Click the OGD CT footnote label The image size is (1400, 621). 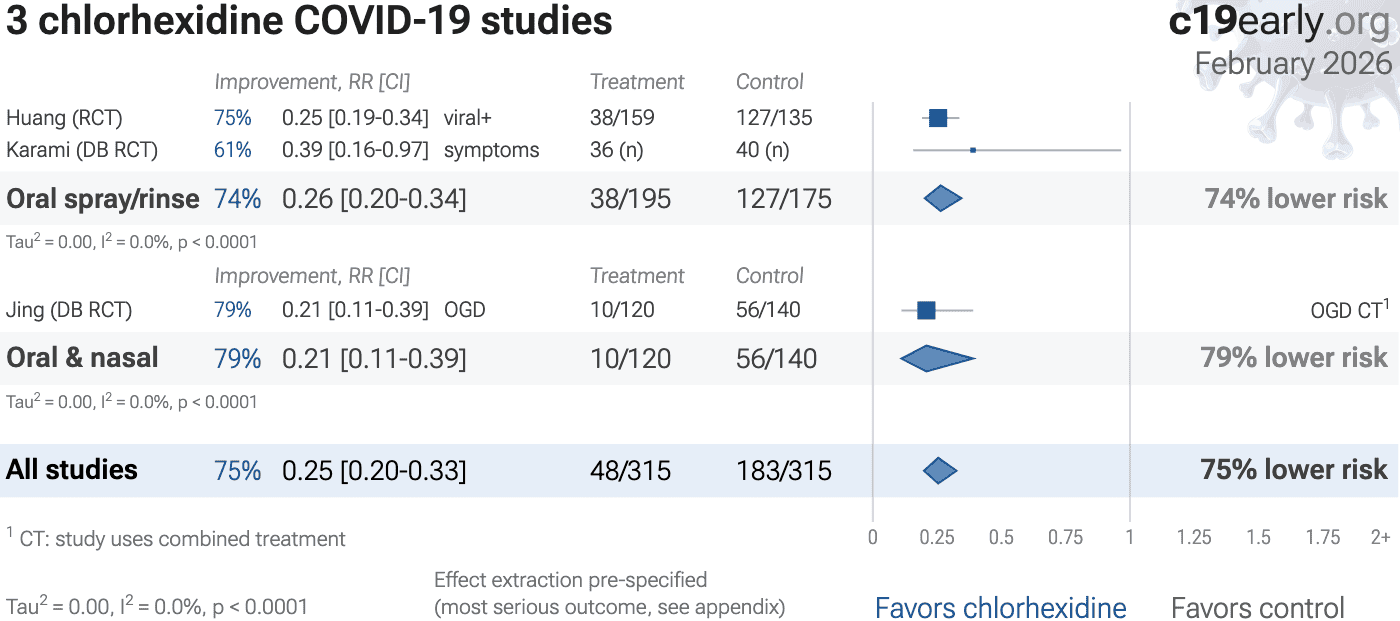[1349, 310]
